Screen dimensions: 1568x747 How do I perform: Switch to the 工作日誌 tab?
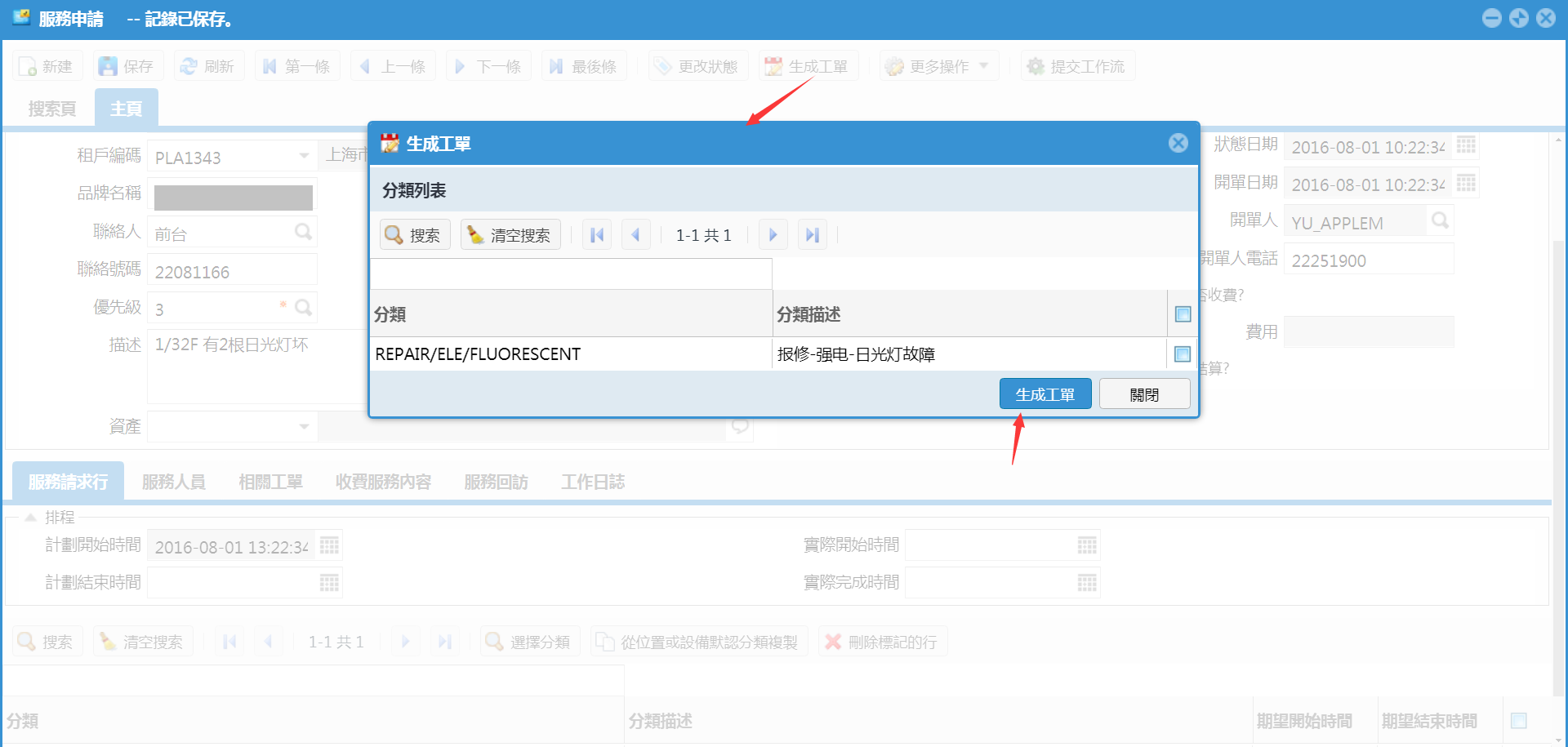click(592, 482)
